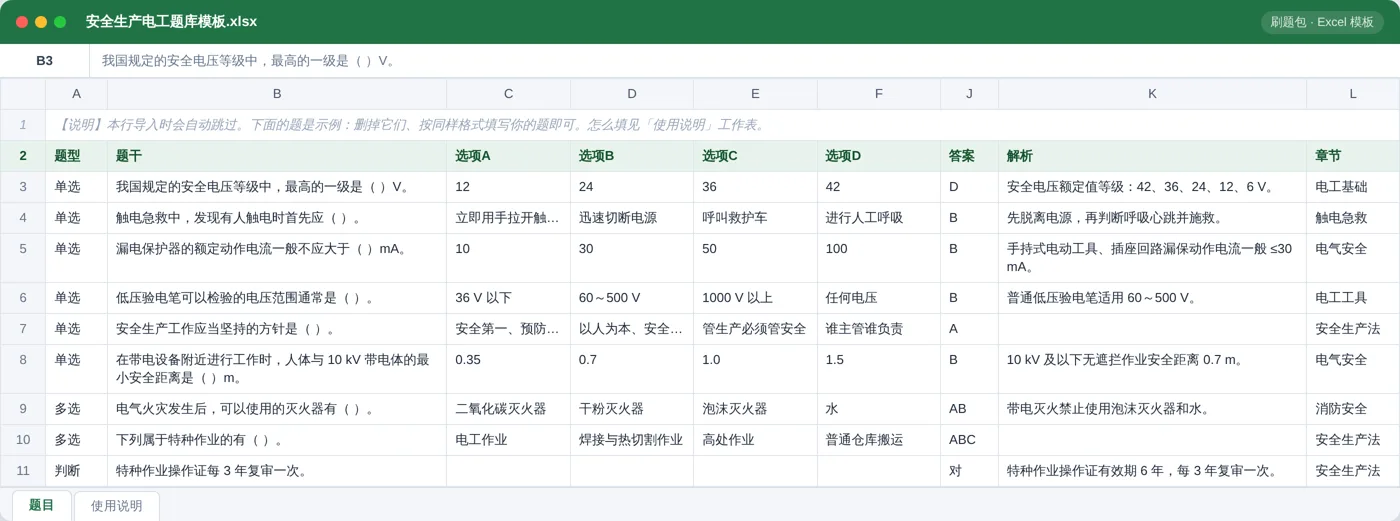Image resolution: width=1400 pixels, height=521 pixels.
Task: Click option cell 1000 V 以上
Action: coord(755,298)
